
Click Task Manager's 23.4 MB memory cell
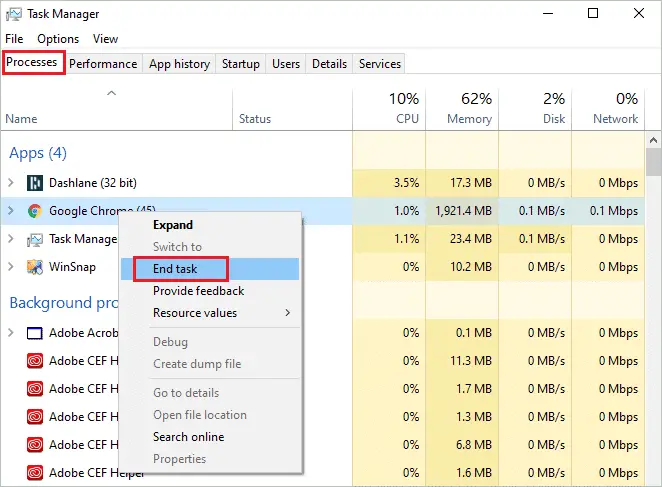point(462,239)
